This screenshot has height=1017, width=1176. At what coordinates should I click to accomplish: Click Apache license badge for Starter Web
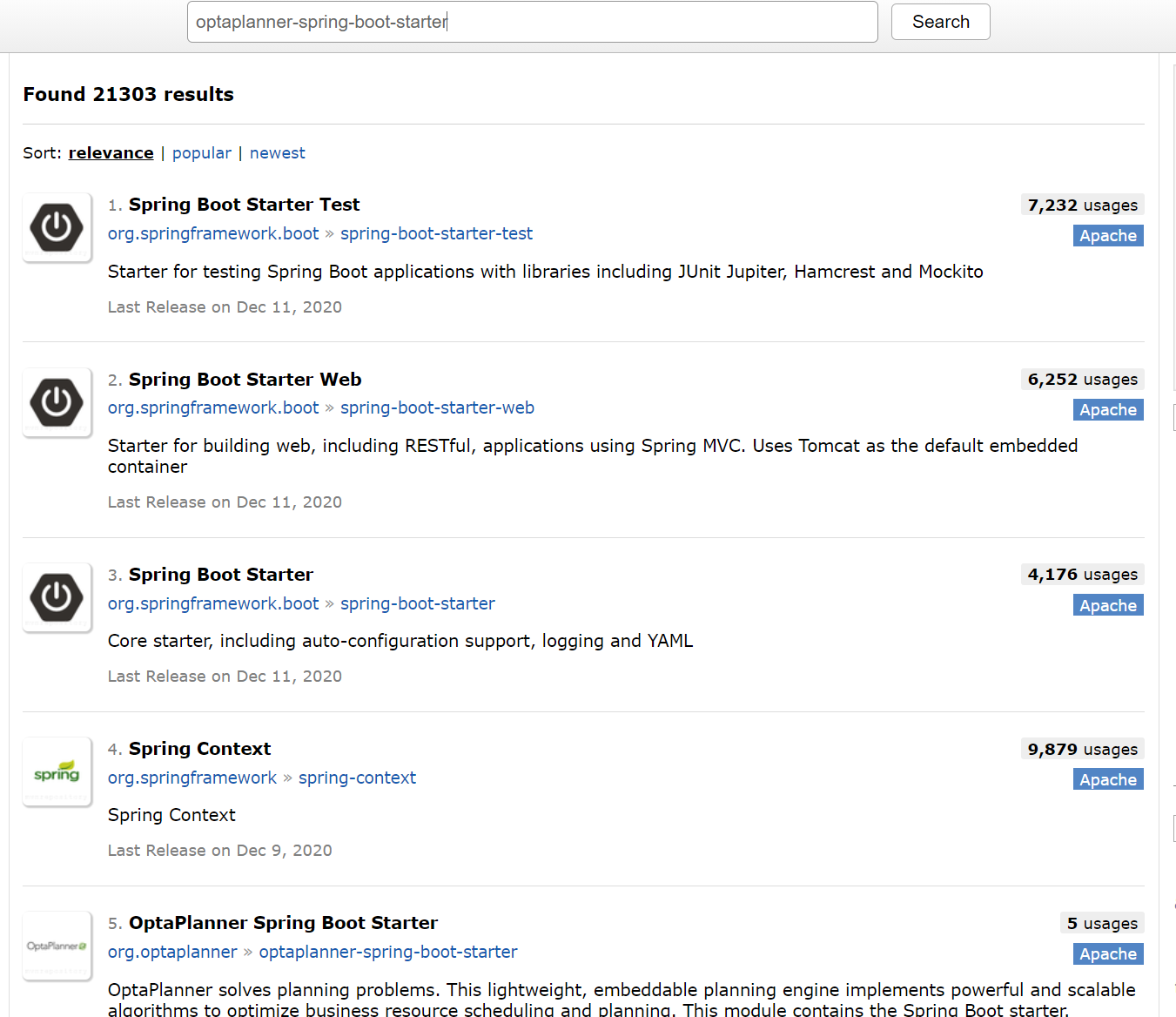1108,410
